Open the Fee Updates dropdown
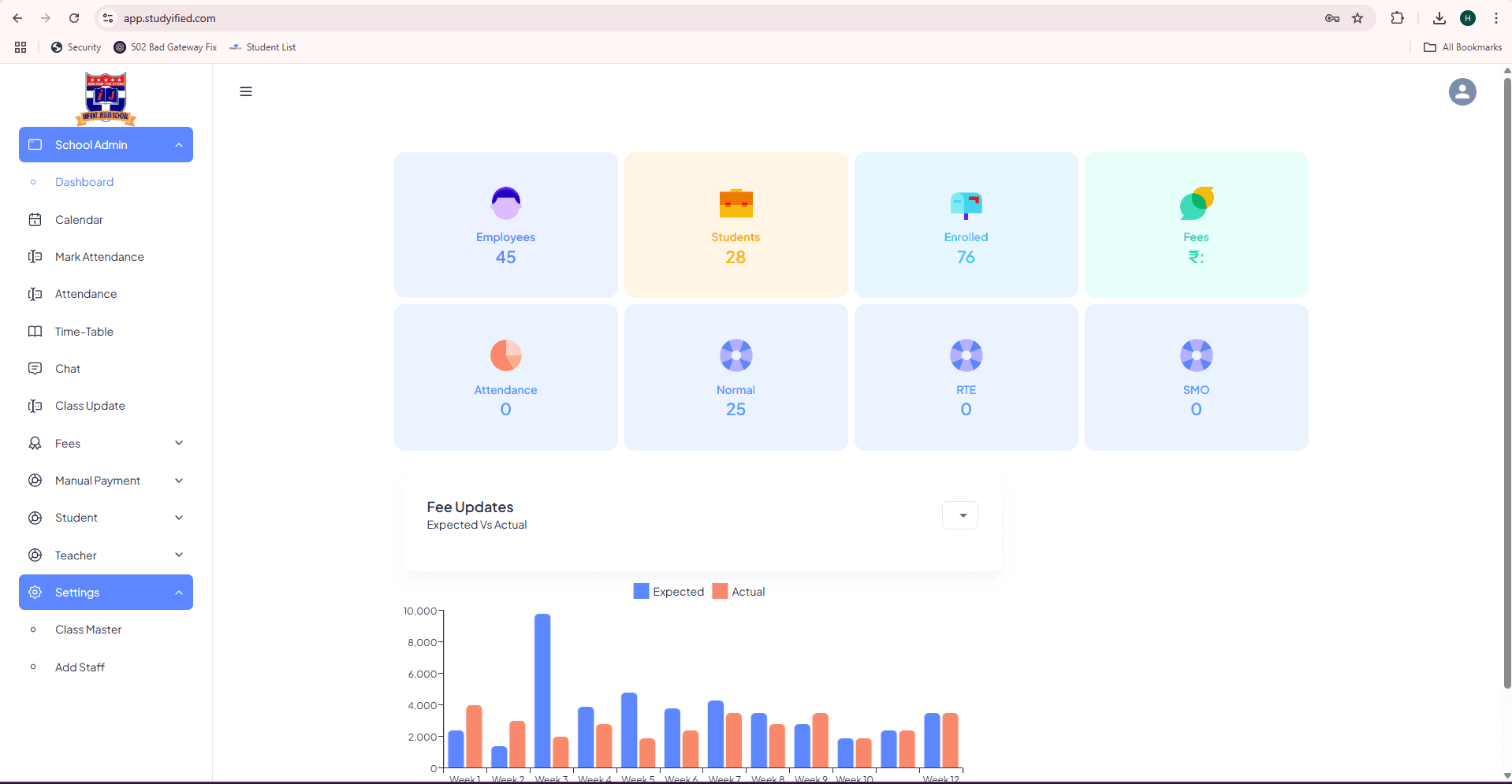Viewport: 1512px width, 784px height. tap(959, 515)
